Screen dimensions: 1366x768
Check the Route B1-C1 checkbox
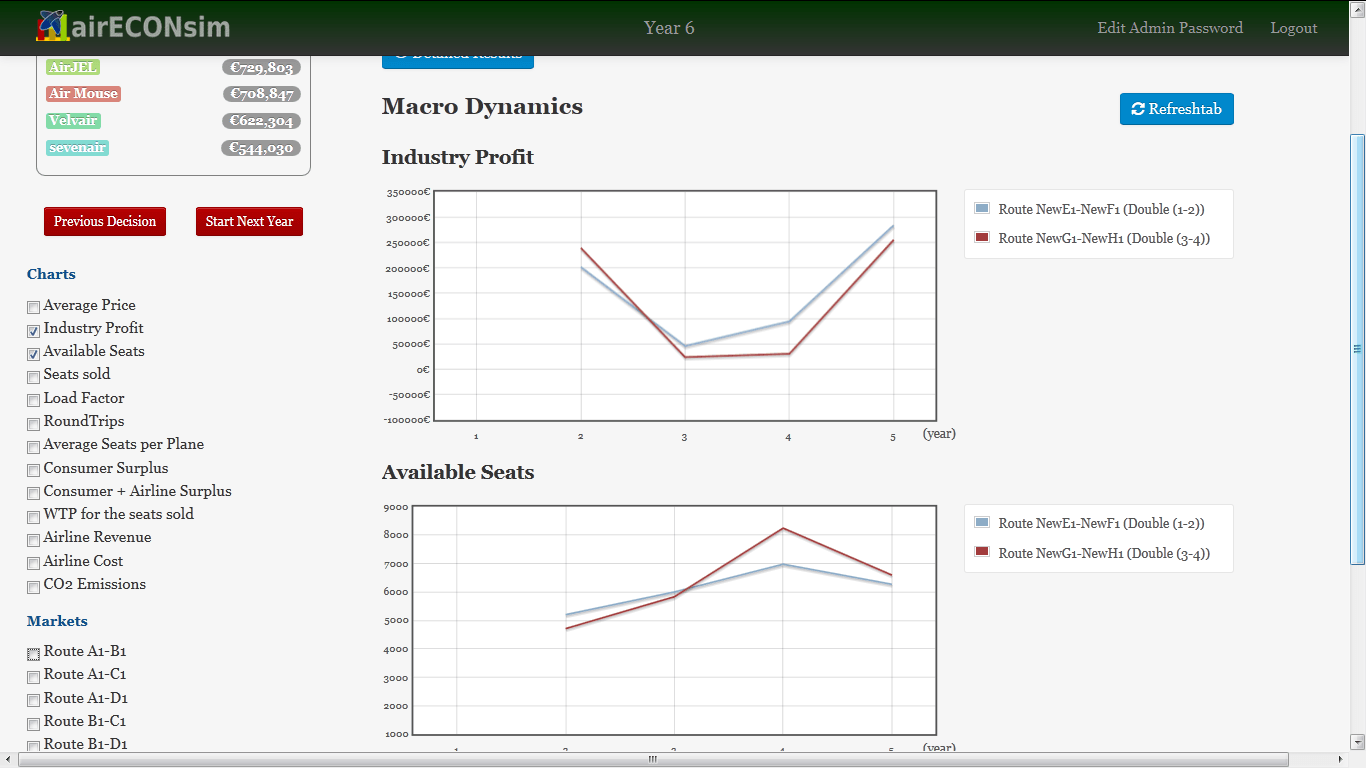[x=33, y=723]
